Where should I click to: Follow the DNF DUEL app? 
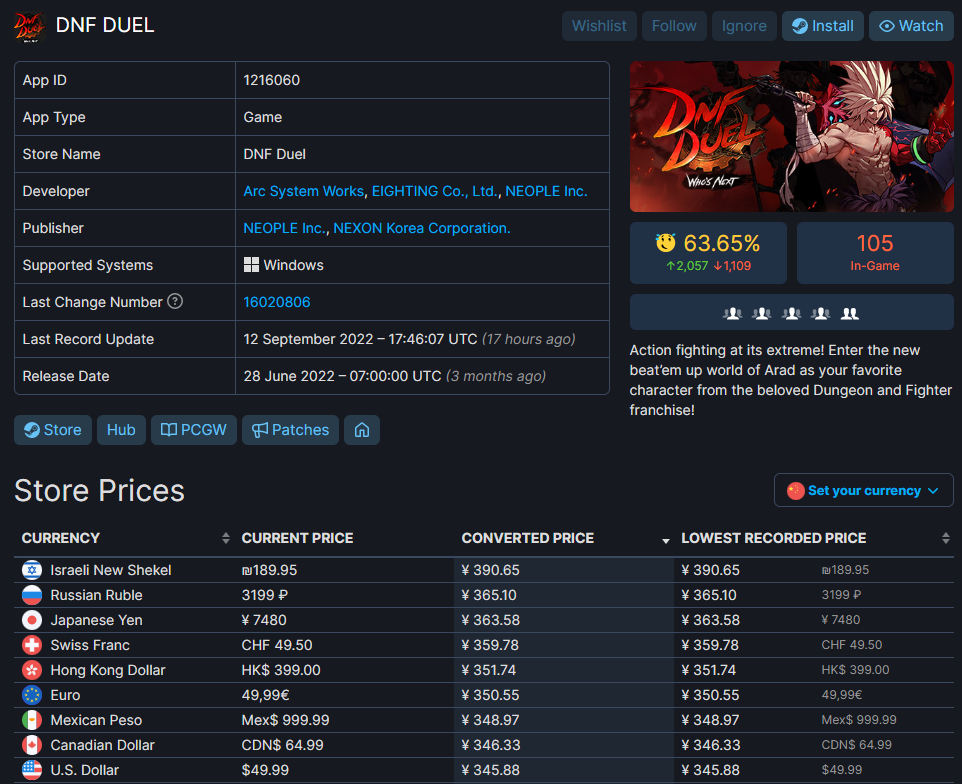coord(674,26)
